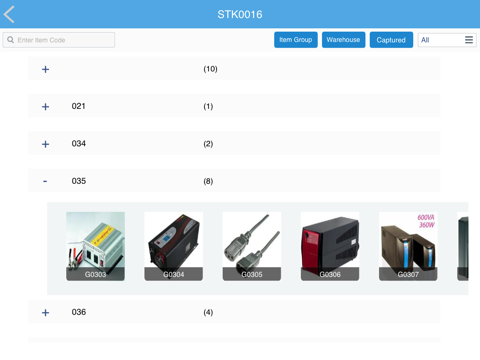
Task: Expand the unnamed group with 10 items
Action: 45,69
